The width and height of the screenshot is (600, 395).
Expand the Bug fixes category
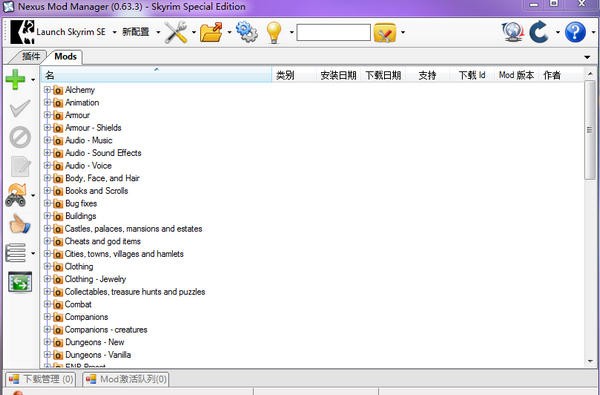coord(47,203)
